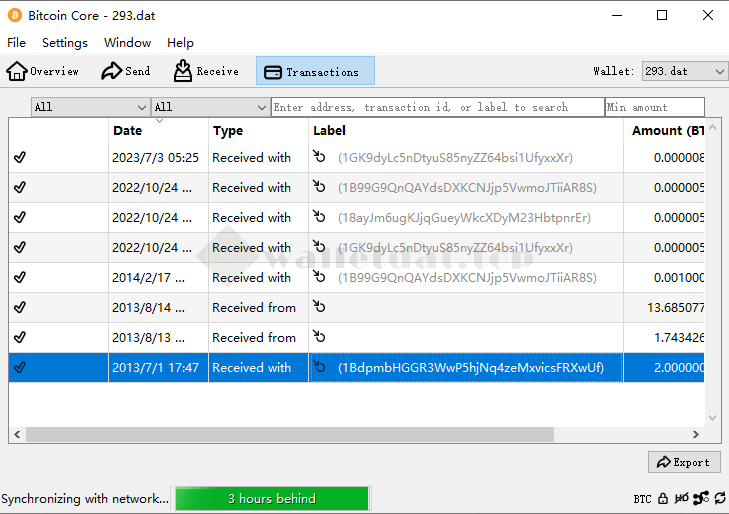Viewport: 729px width, 514px height.
Task: Click the BTC unit selector
Action: [642, 498]
